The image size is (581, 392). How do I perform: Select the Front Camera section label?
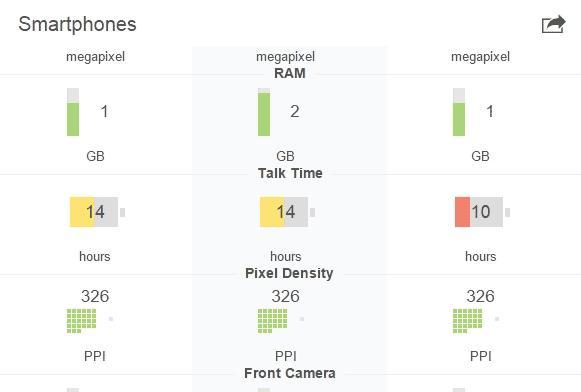[290, 373]
